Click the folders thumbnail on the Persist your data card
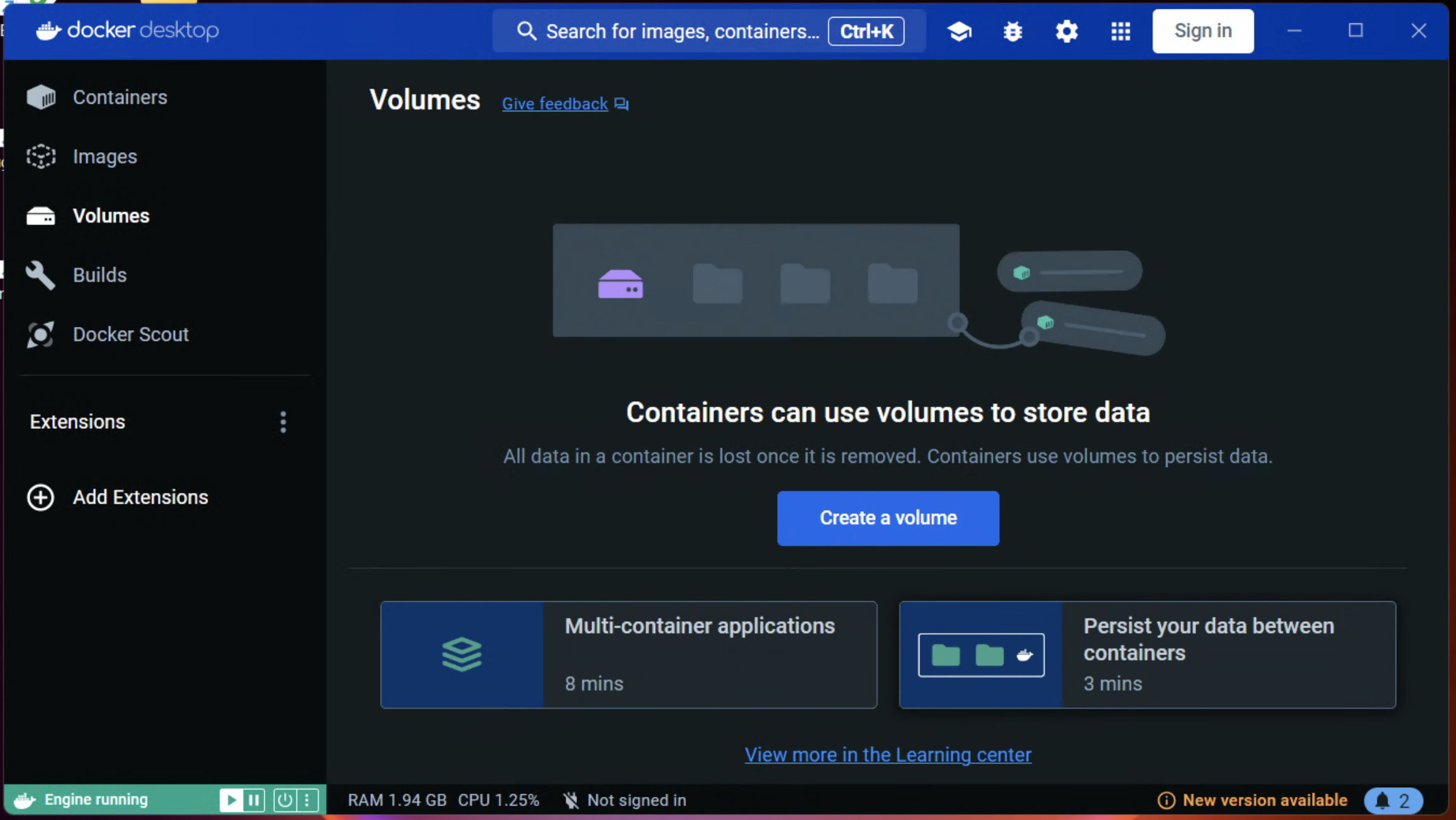Screen dimensions: 1456x820 click(981, 655)
